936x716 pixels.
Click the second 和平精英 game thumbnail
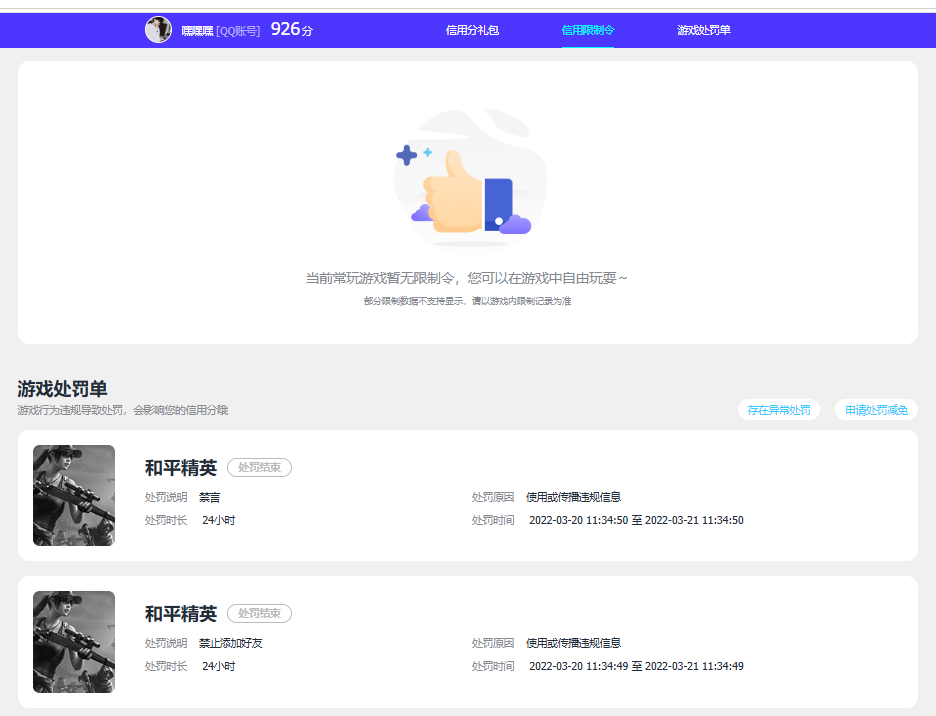pyautogui.click(x=74, y=641)
